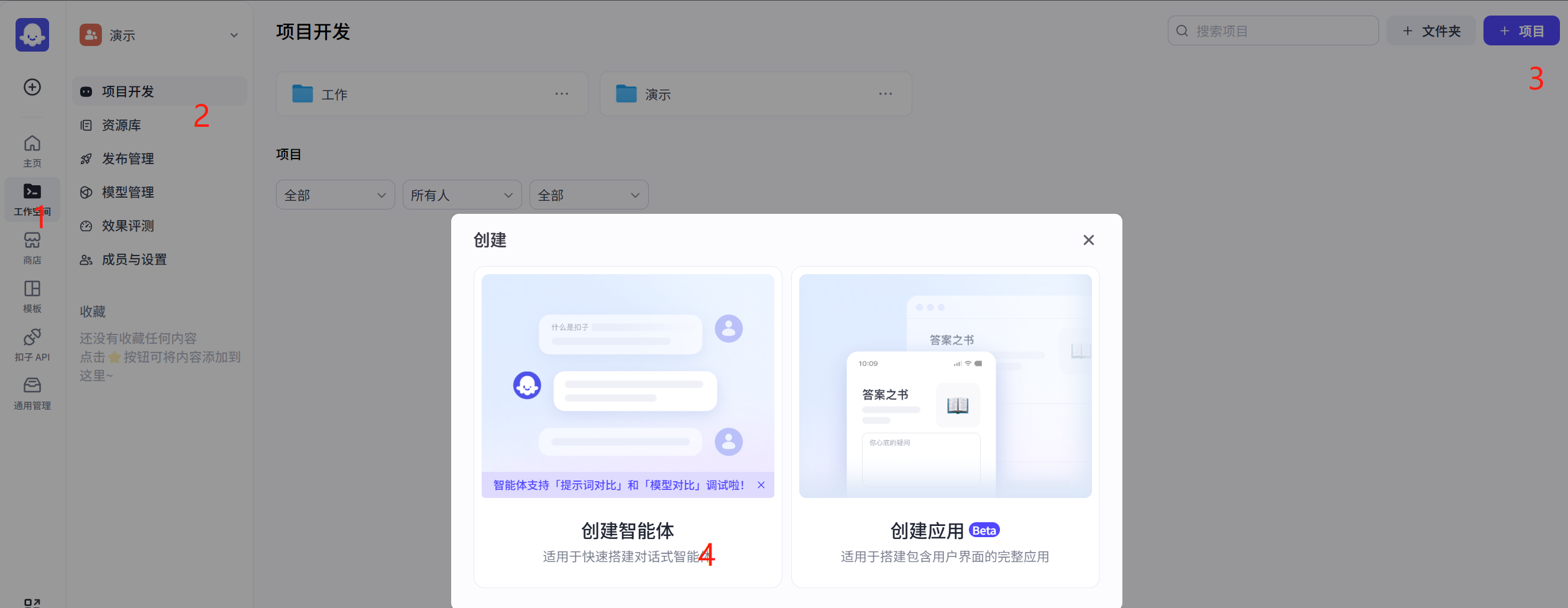The height and width of the screenshot is (608, 1568).
Task: Select 发布管理 in the side menu
Action: (x=128, y=159)
